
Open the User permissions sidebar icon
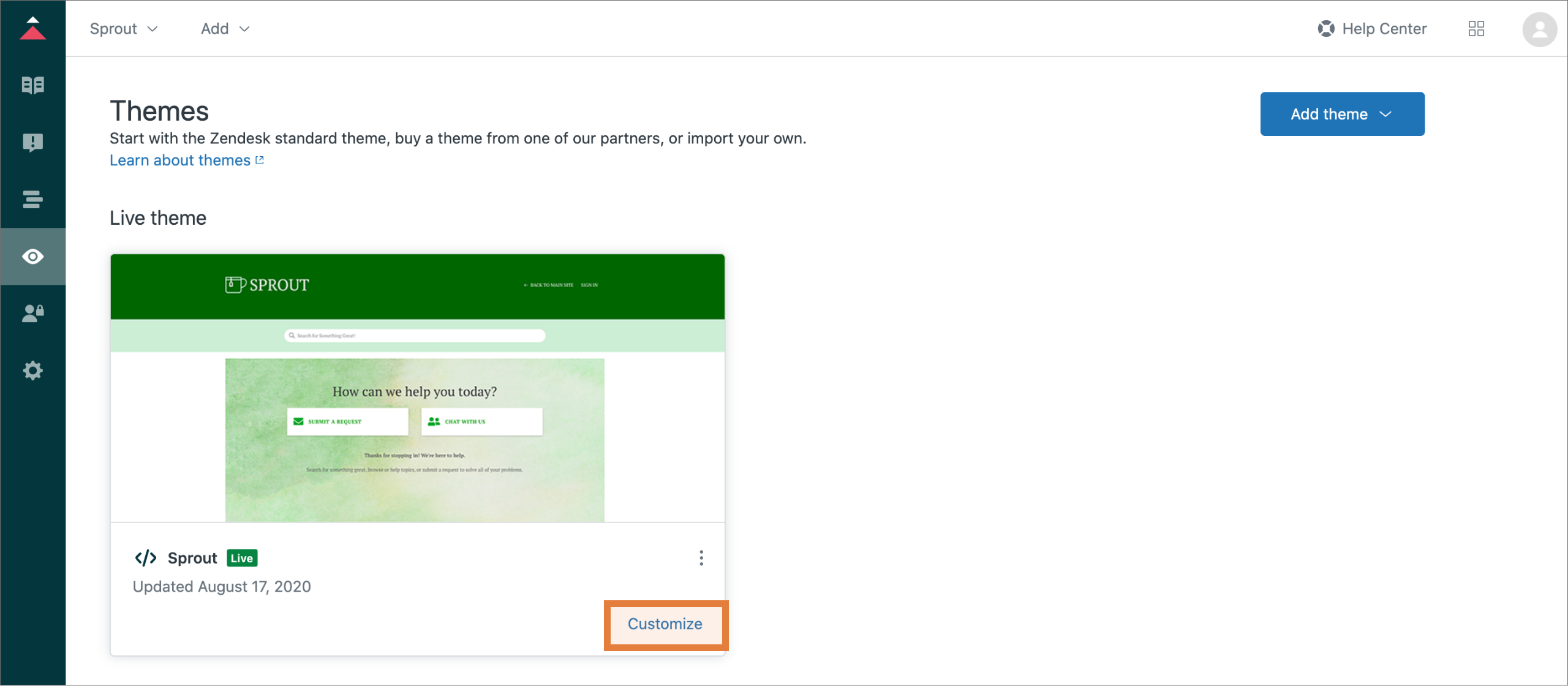click(32, 314)
